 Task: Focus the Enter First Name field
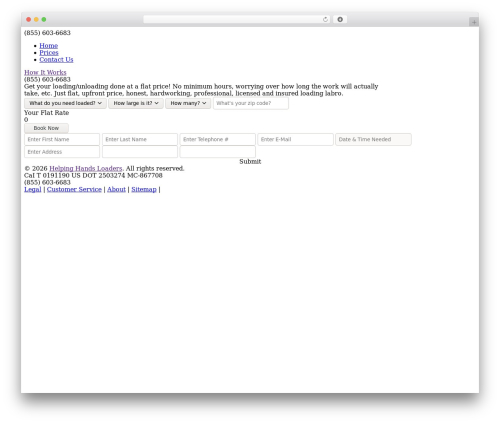pos(62,139)
